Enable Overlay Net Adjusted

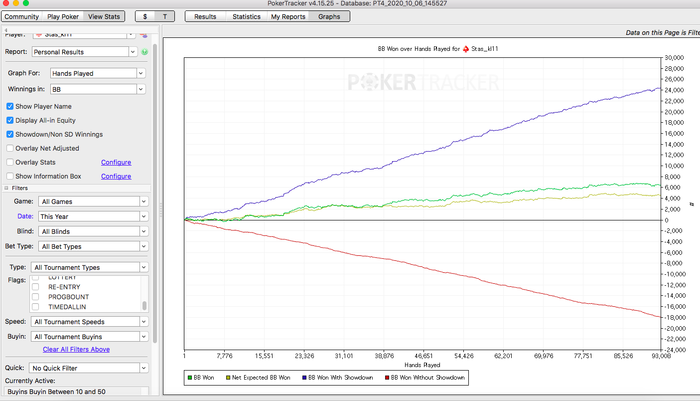click(x=10, y=148)
